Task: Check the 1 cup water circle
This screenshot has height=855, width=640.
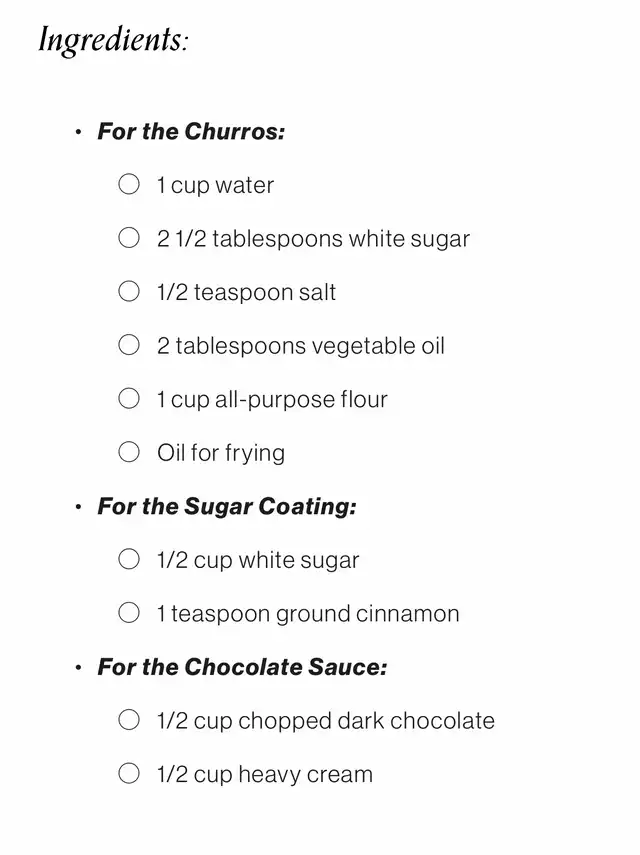Action: click(x=129, y=184)
